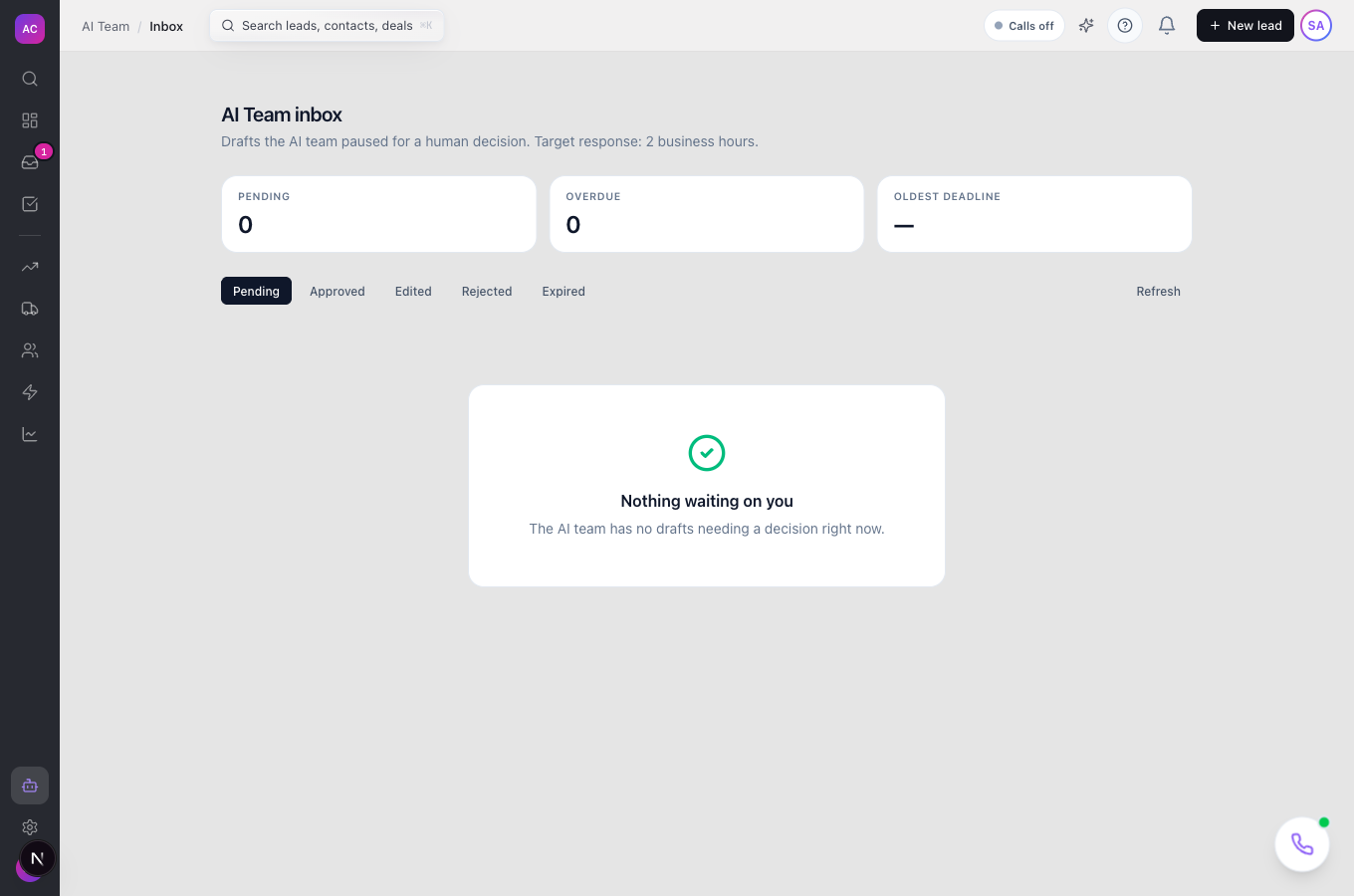The width and height of the screenshot is (1354, 896).
Task: Switch to the Rejected tab
Action: pos(487,291)
